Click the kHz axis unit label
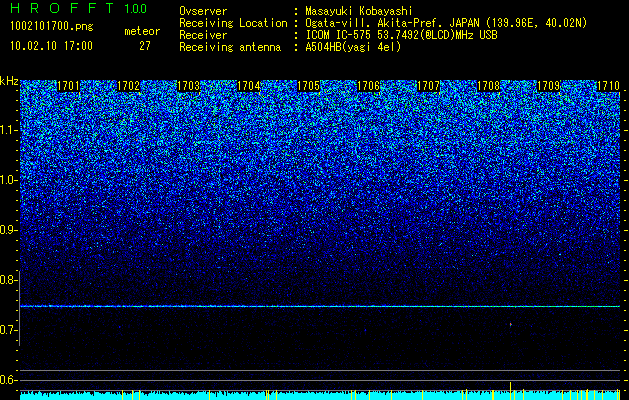This screenshot has height=400, width=629. (9, 81)
